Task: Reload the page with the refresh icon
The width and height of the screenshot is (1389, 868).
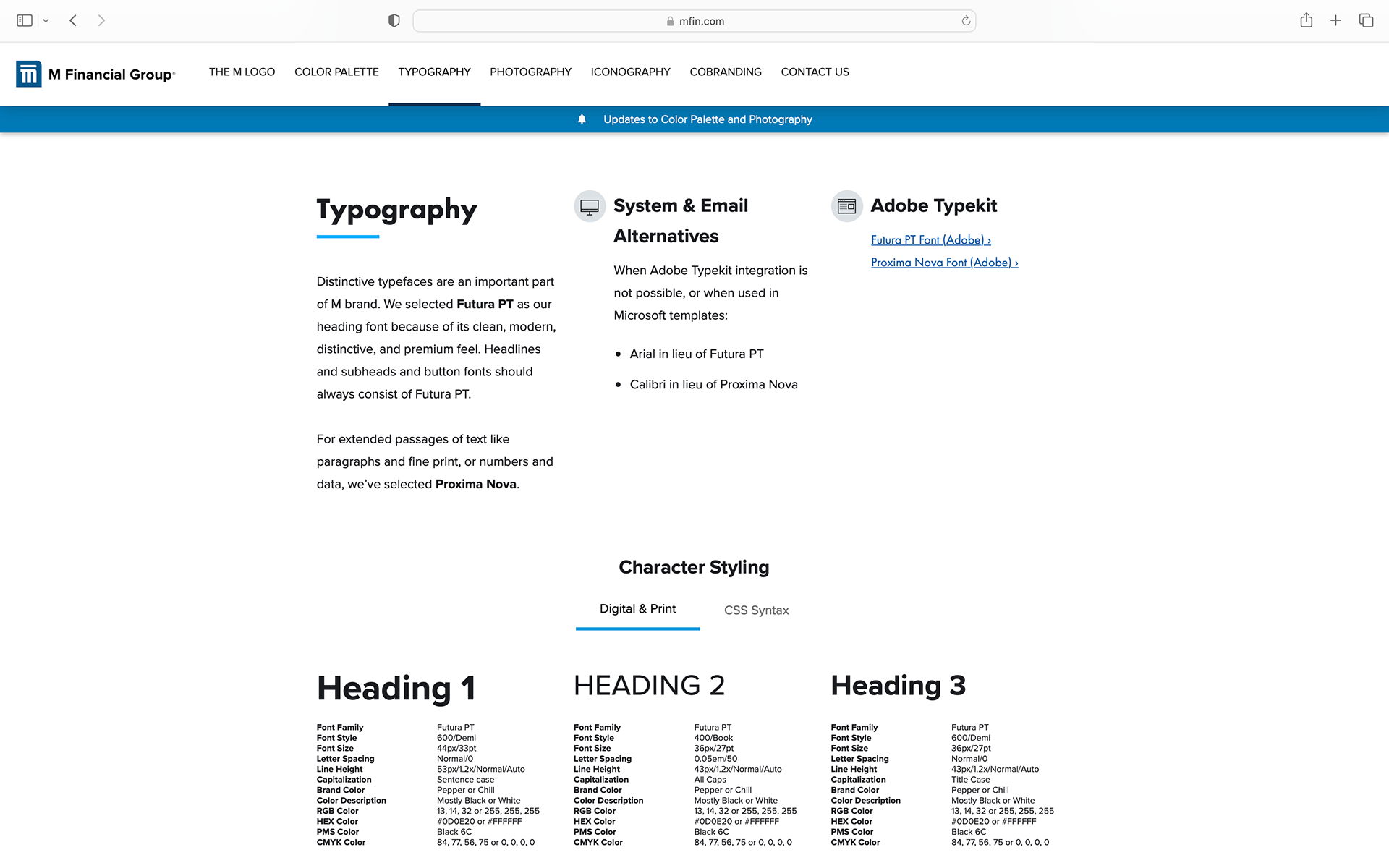Action: coord(966,21)
